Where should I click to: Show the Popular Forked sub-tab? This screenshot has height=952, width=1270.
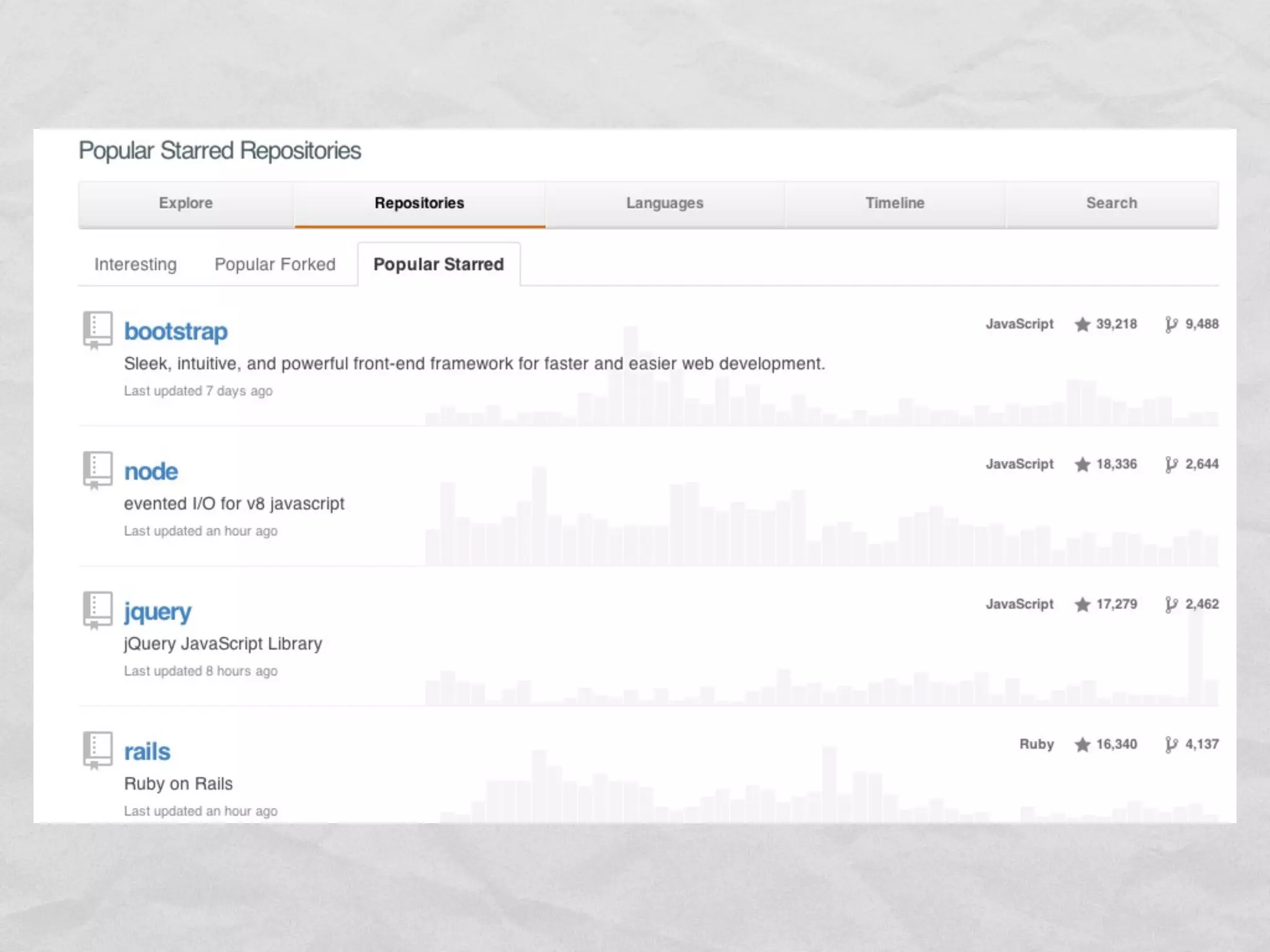click(x=275, y=265)
